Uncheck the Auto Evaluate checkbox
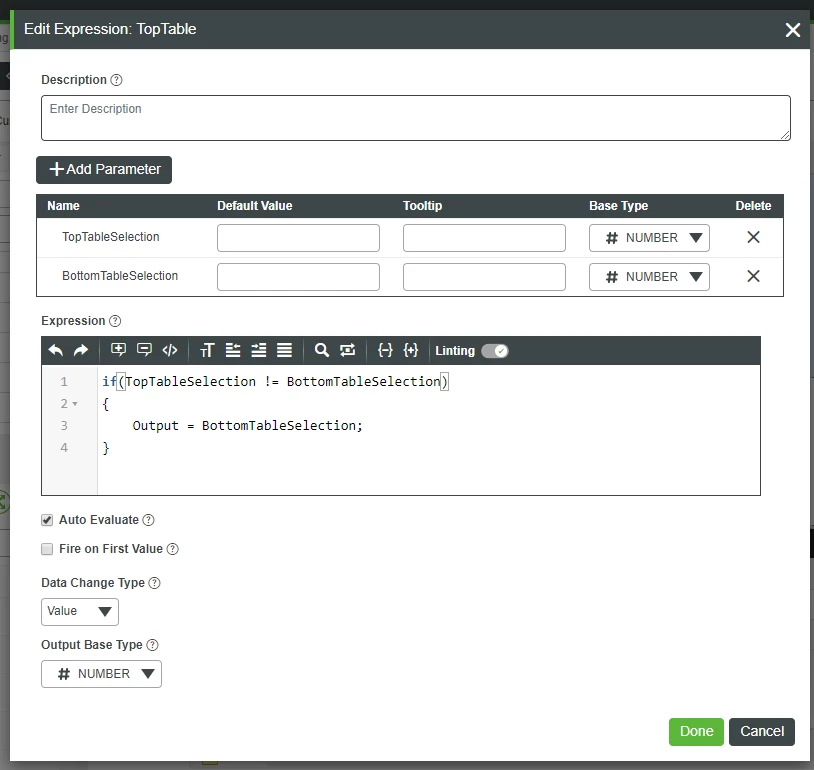This screenshot has width=814, height=770. tap(47, 520)
